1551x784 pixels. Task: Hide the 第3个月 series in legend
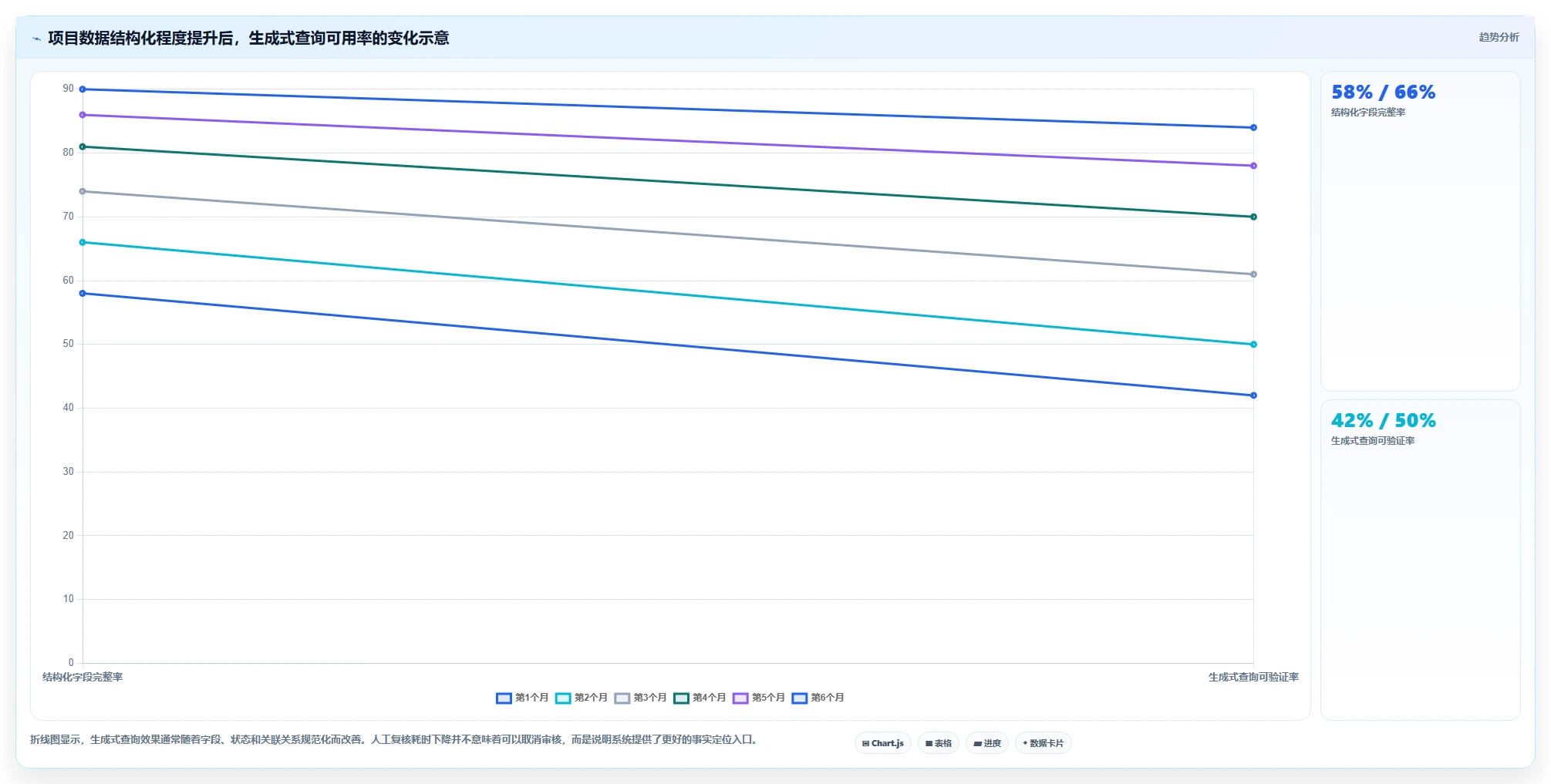tap(641, 698)
